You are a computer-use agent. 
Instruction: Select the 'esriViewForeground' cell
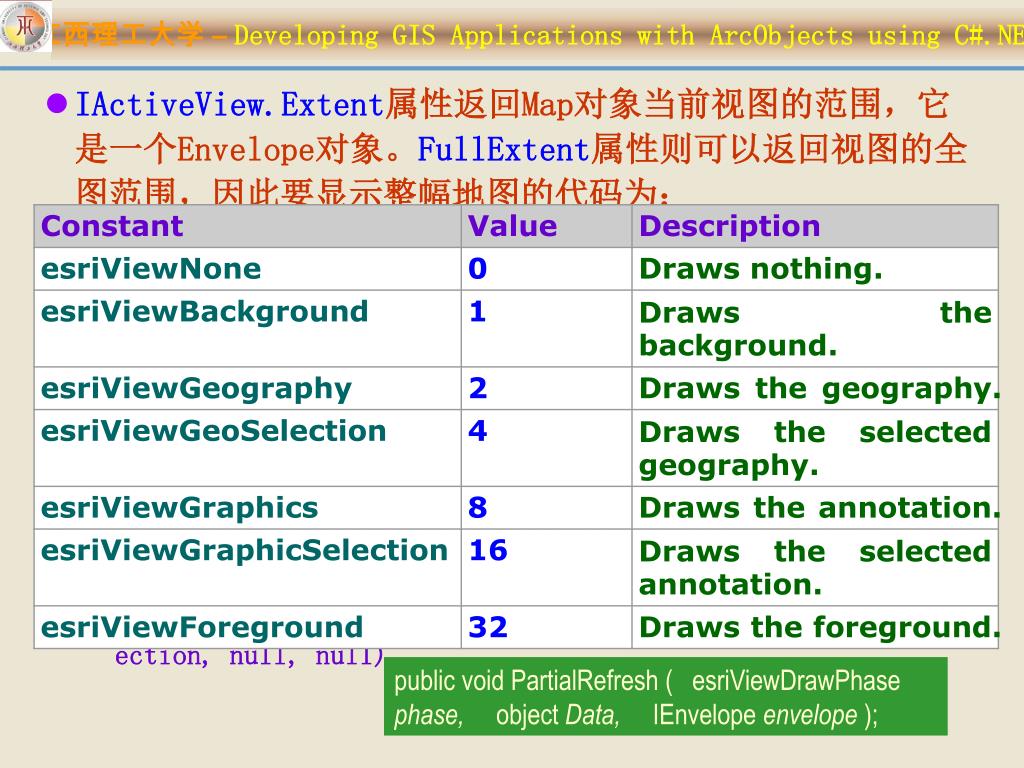tap(248, 627)
